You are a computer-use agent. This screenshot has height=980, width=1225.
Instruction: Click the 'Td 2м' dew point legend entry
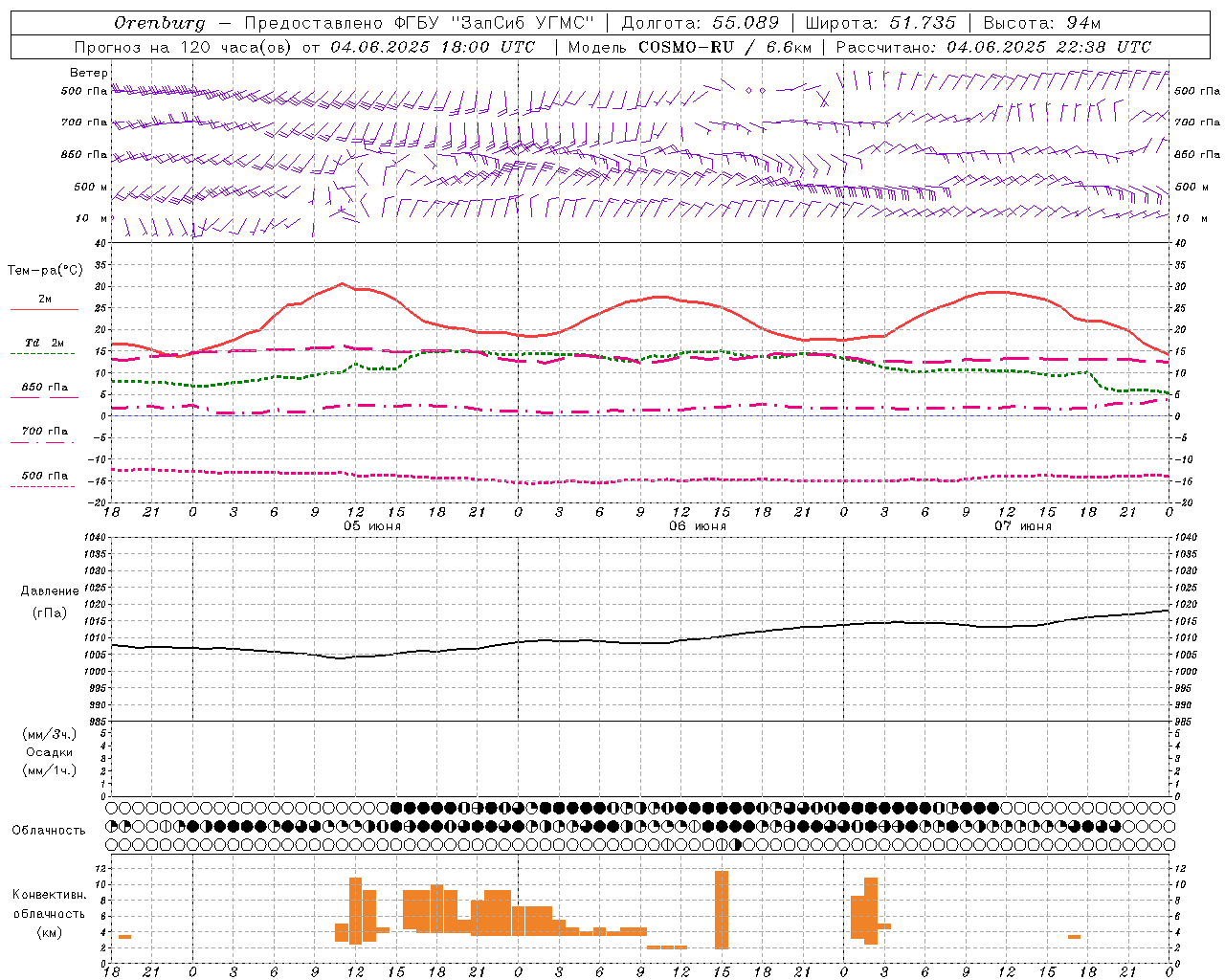click(45, 343)
